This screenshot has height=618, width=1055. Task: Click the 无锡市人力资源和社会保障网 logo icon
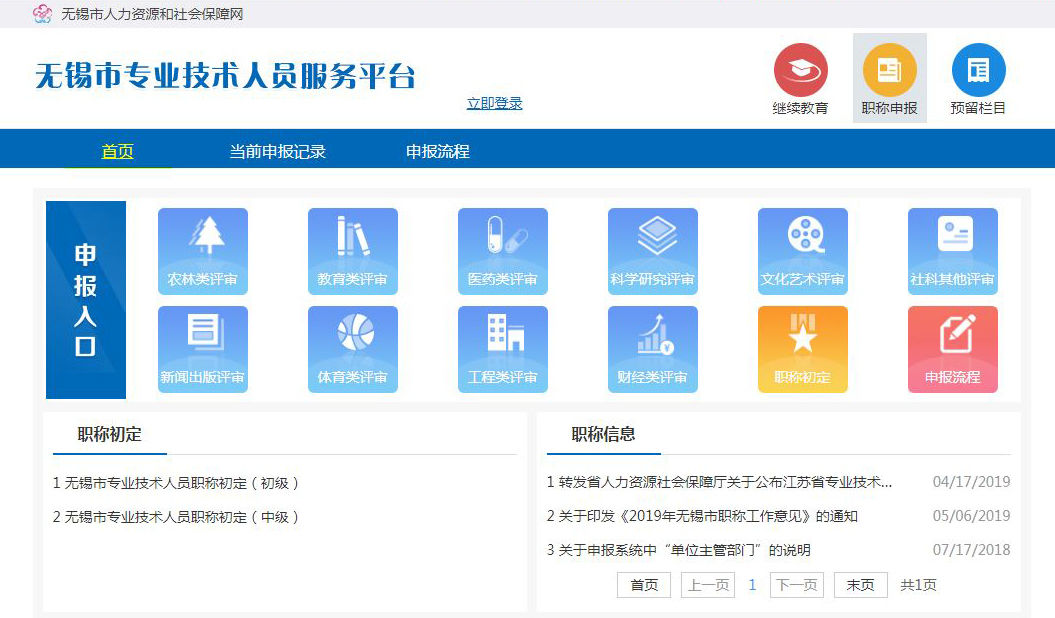tap(42, 13)
